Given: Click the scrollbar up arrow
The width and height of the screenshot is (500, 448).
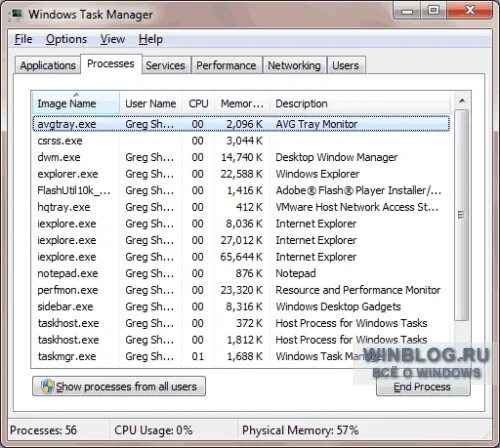Looking at the screenshot, I should pyautogui.click(x=462, y=100).
